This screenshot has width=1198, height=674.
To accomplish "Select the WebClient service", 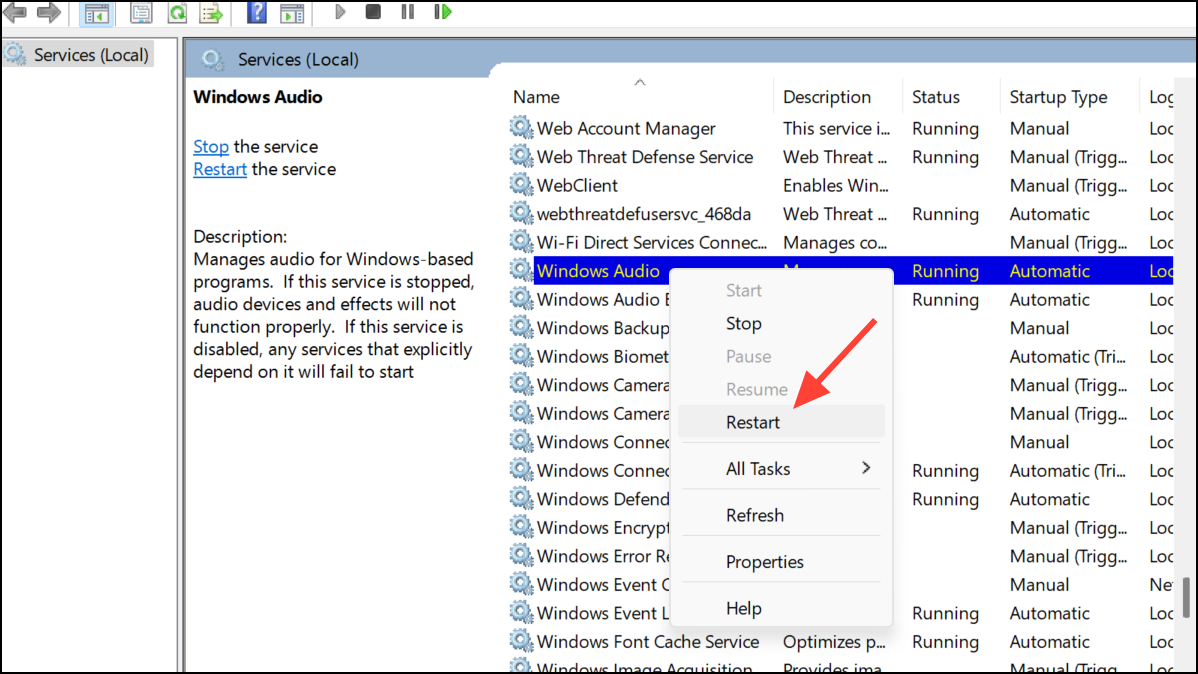I will click(x=577, y=186).
